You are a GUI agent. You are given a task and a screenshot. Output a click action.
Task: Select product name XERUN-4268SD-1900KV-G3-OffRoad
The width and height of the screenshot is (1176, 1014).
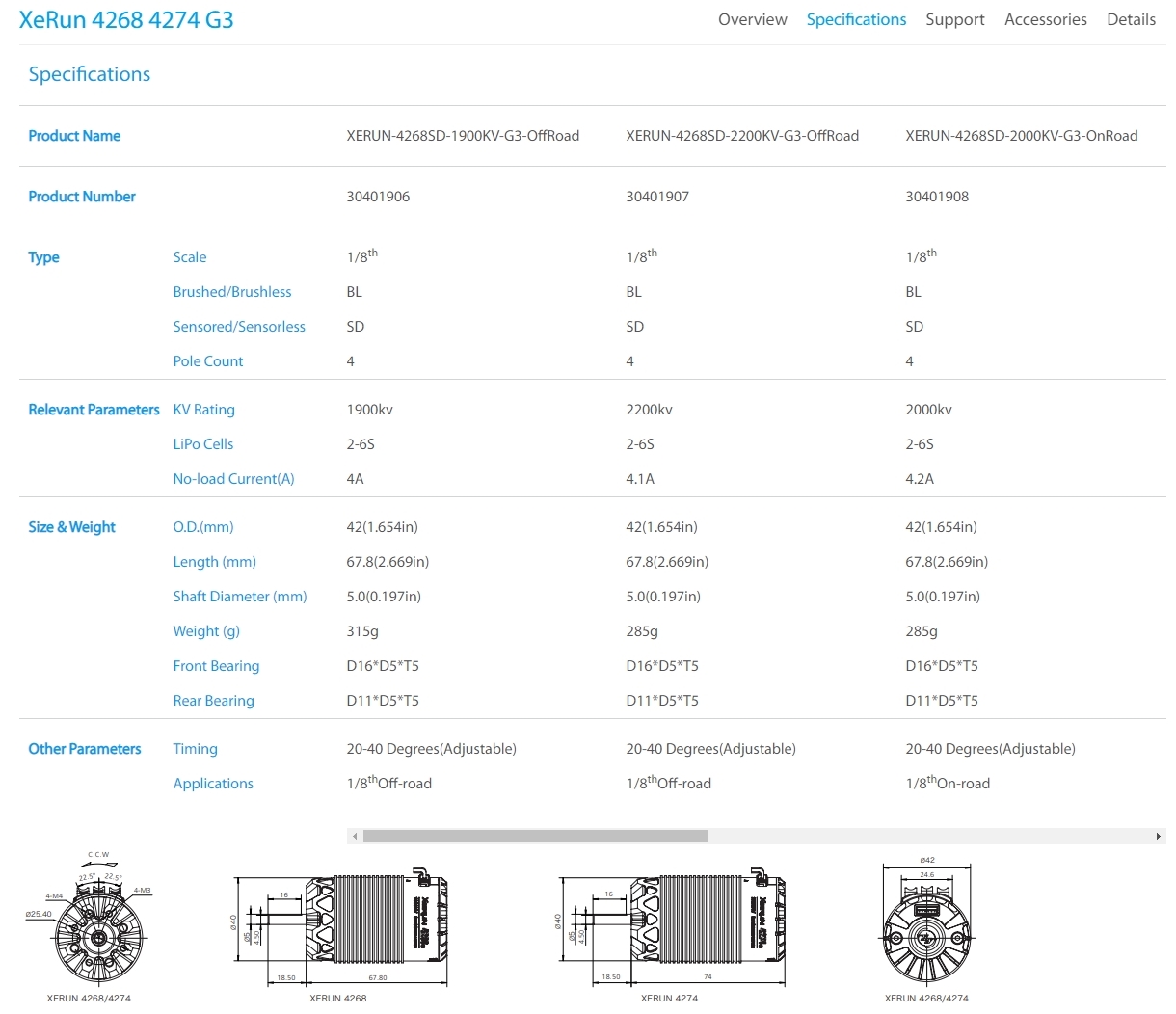pyautogui.click(x=463, y=136)
